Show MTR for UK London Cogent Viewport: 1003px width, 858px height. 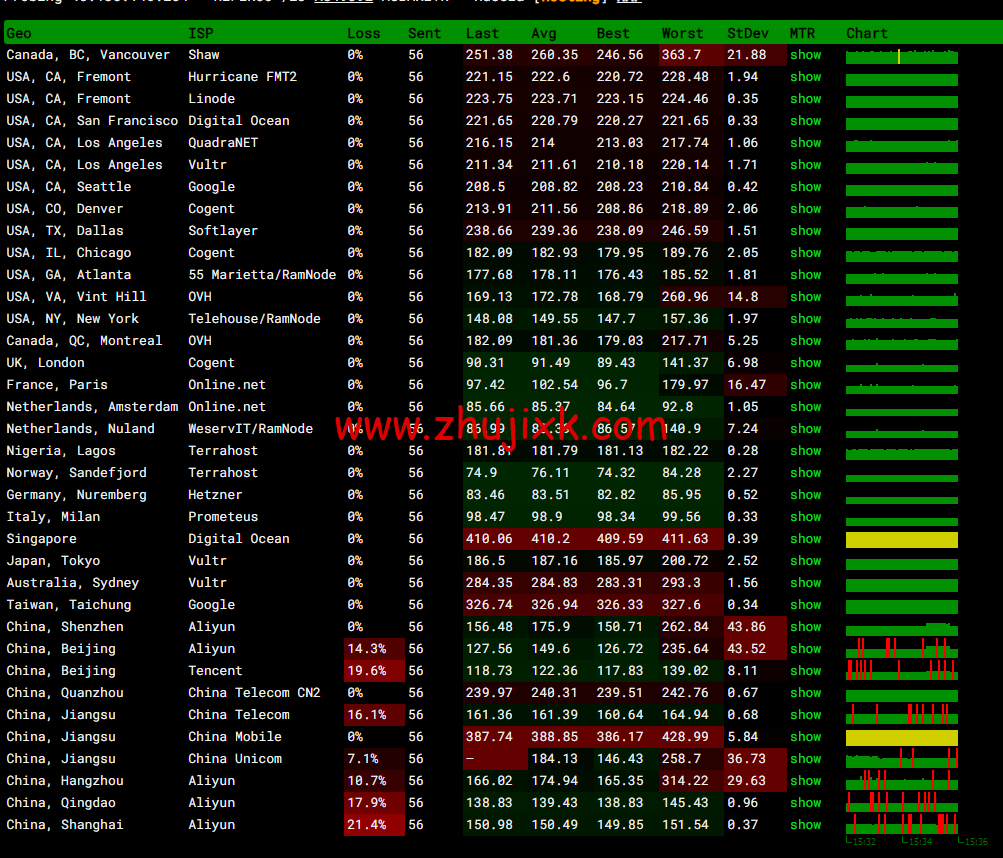805,363
